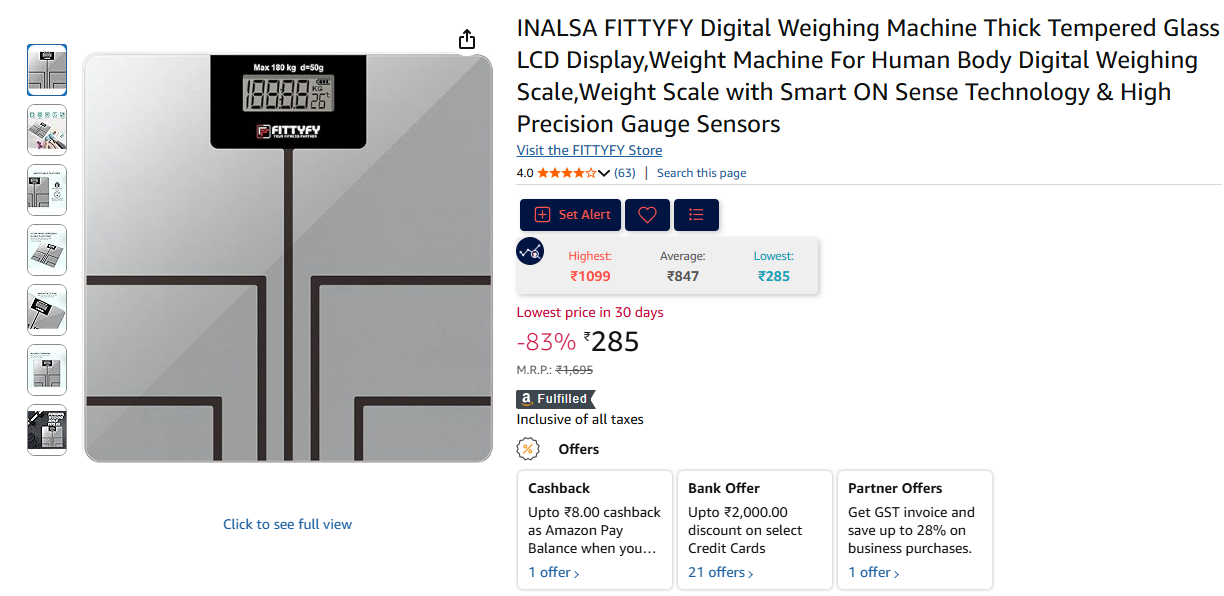Select the fifth tilted scale thumbnail

point(47,310)
